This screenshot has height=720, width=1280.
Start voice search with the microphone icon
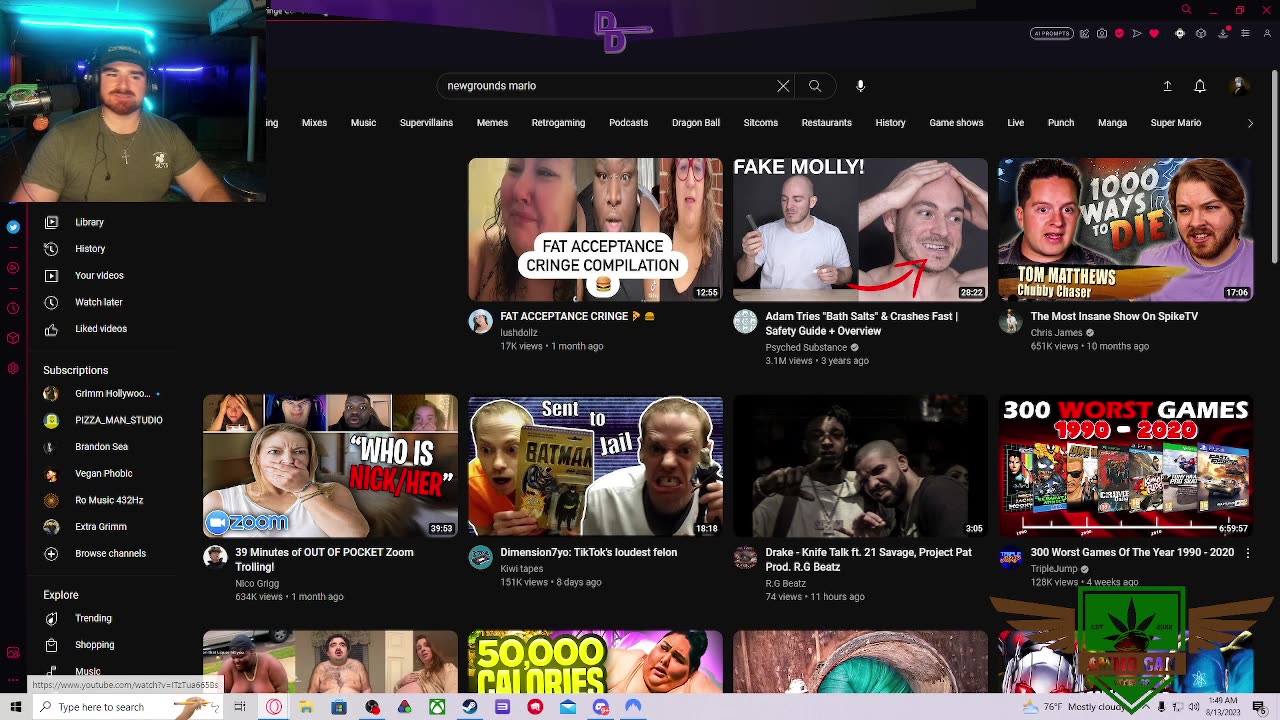tap(860, 86)
